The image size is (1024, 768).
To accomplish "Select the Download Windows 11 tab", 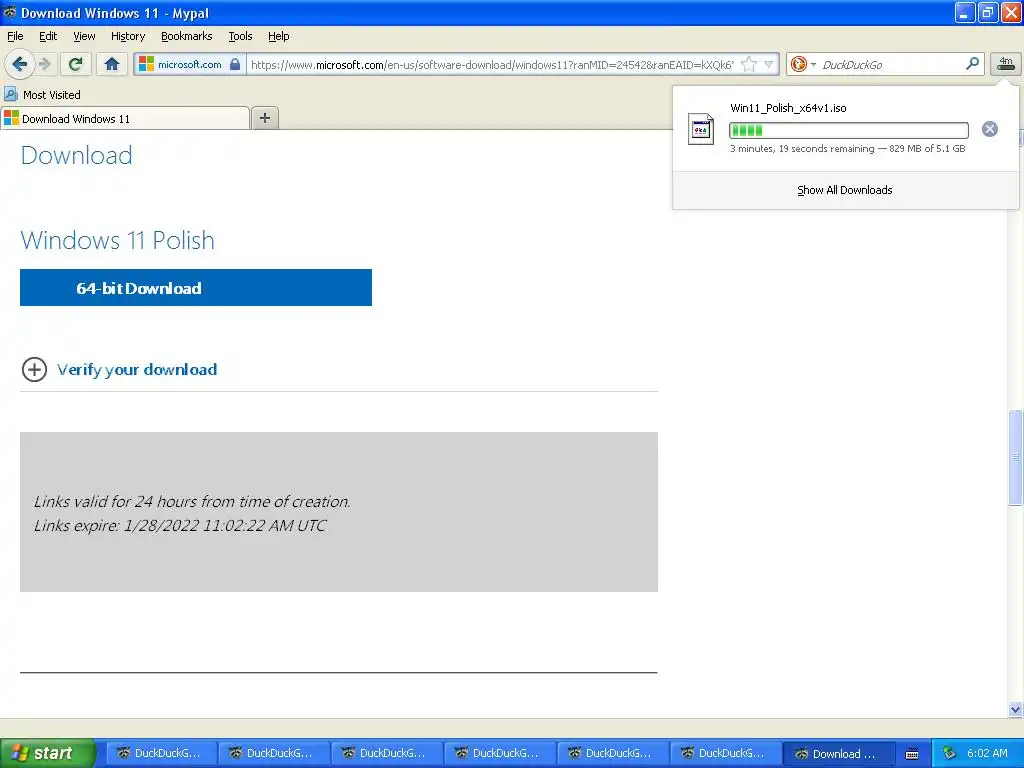I will tap(125, 118).
